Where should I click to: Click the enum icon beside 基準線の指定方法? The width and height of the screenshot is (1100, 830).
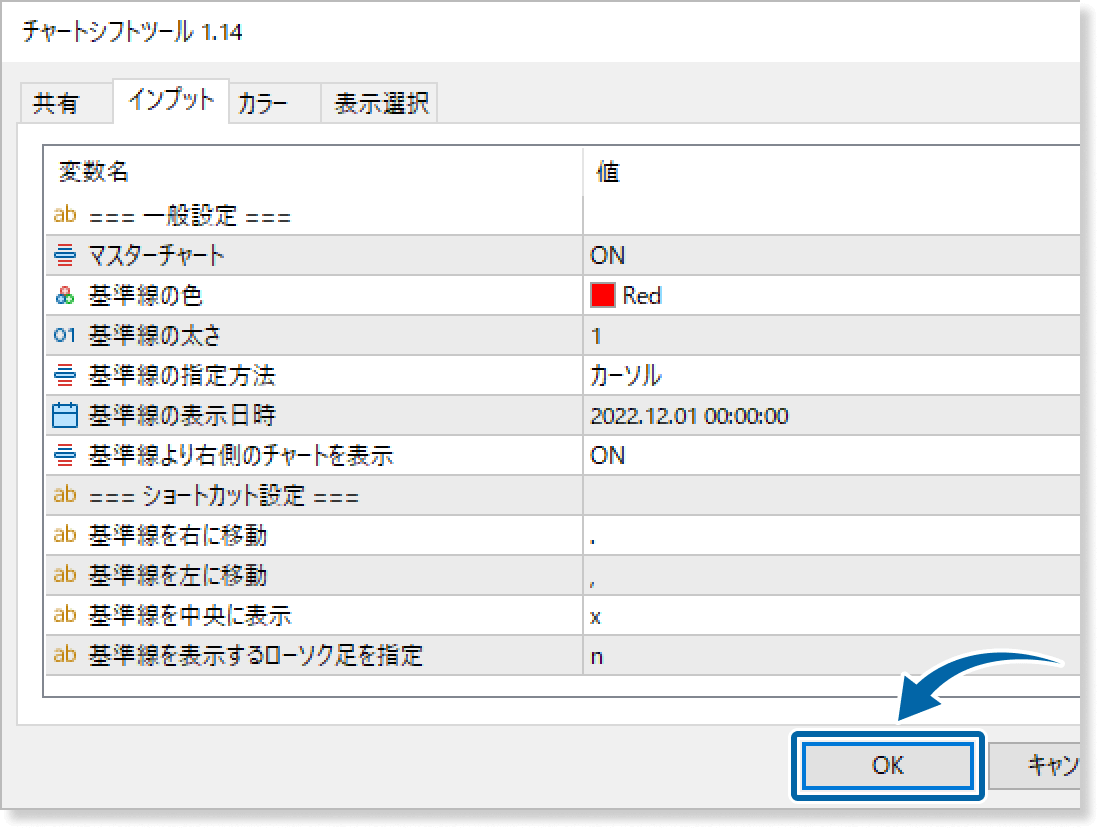point(65,375)
